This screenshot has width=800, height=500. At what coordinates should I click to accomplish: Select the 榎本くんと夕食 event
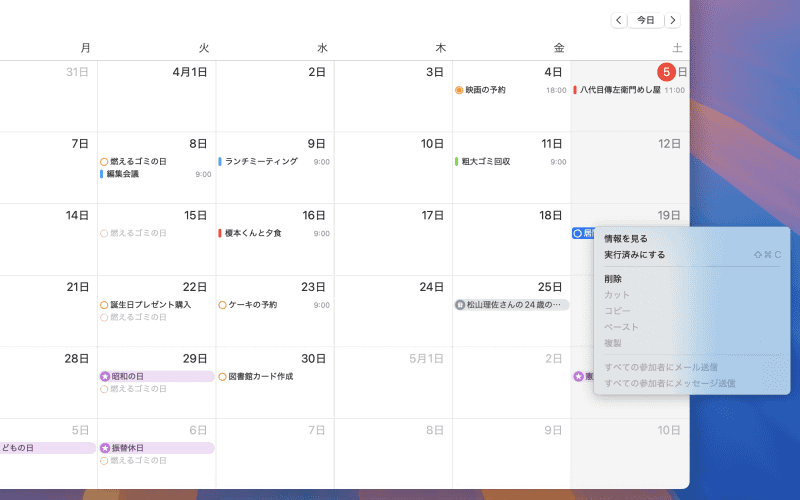point(274,233)
